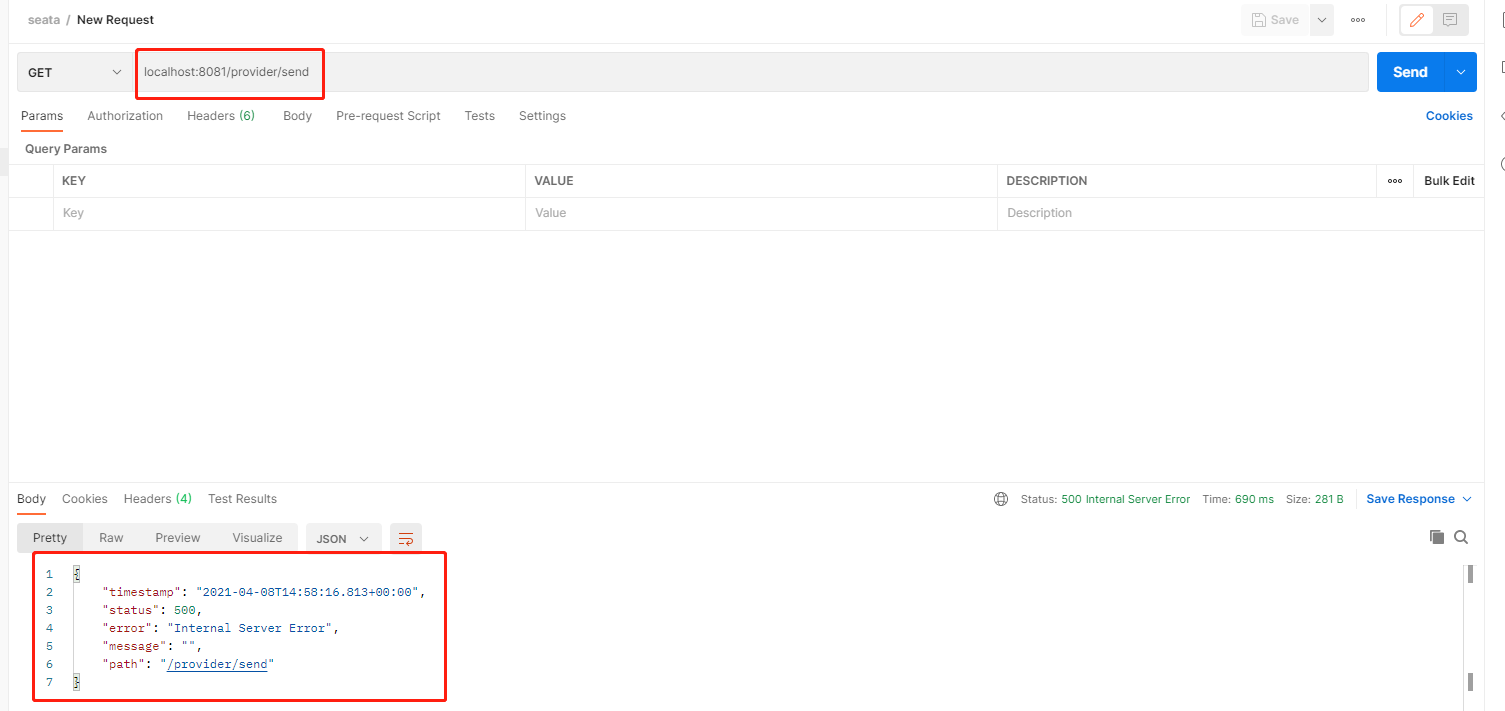This screenshot has width=1505, height=711.
Task: Click the Status: 500 Internal Server Error text
Action: pyautogui.click(x=1105, y=499)
